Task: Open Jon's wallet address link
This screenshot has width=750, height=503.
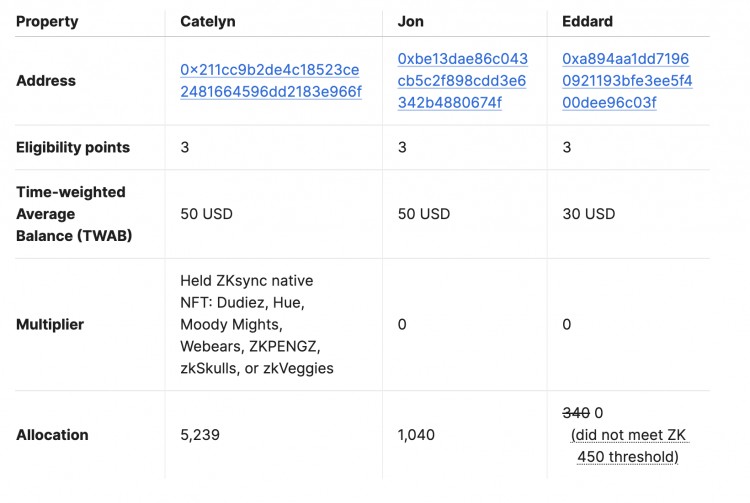Action: (463, 80)
